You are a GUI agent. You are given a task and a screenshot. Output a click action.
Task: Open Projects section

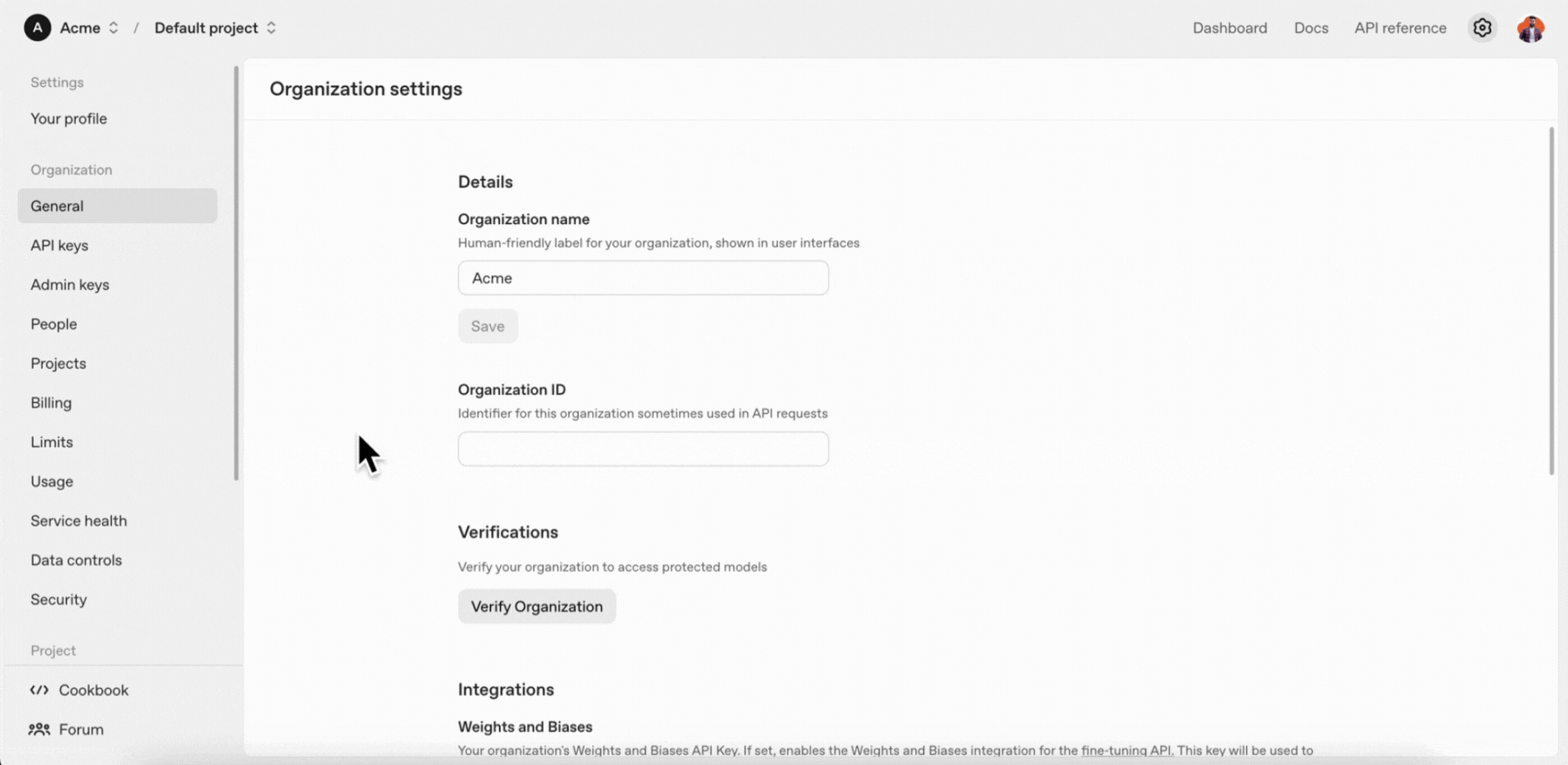coord(59,363)
